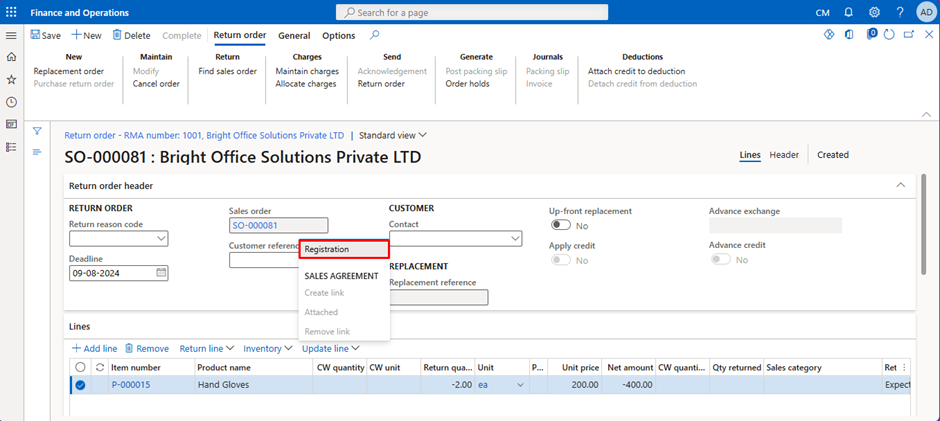Open Return reason code dropdown

pyautogui.click(x=161, y=238)
